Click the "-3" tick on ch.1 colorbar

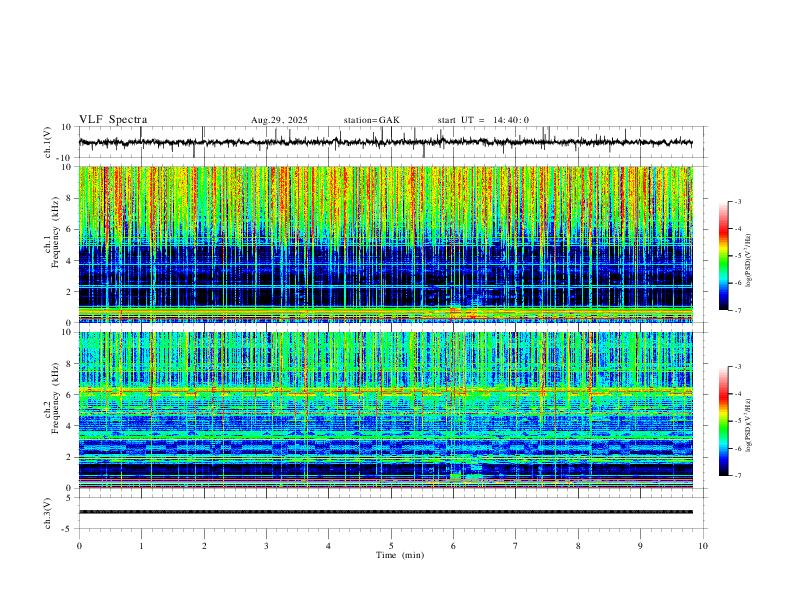point(737,201)
